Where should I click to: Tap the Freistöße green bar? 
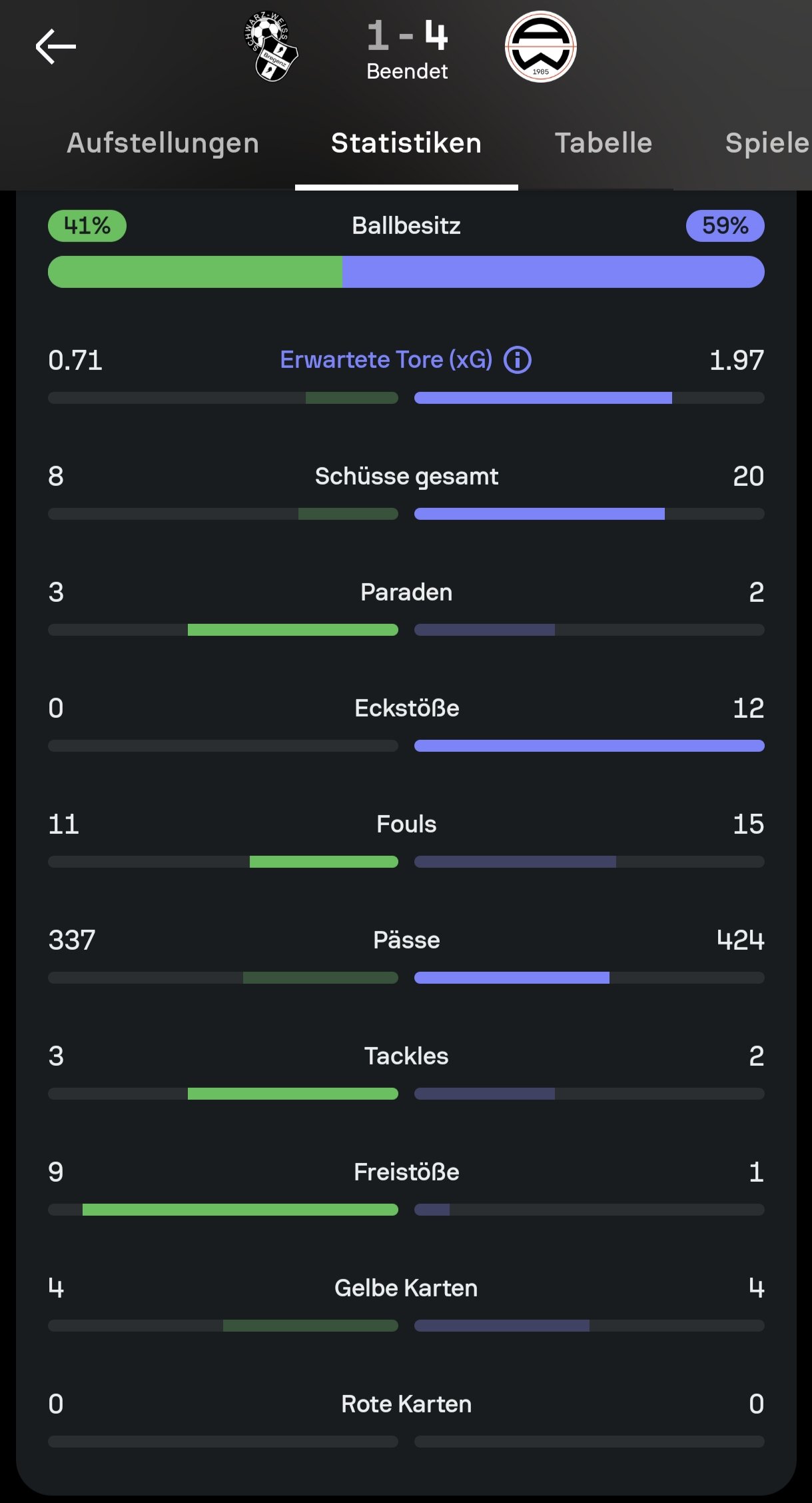tap(240, 1210)
